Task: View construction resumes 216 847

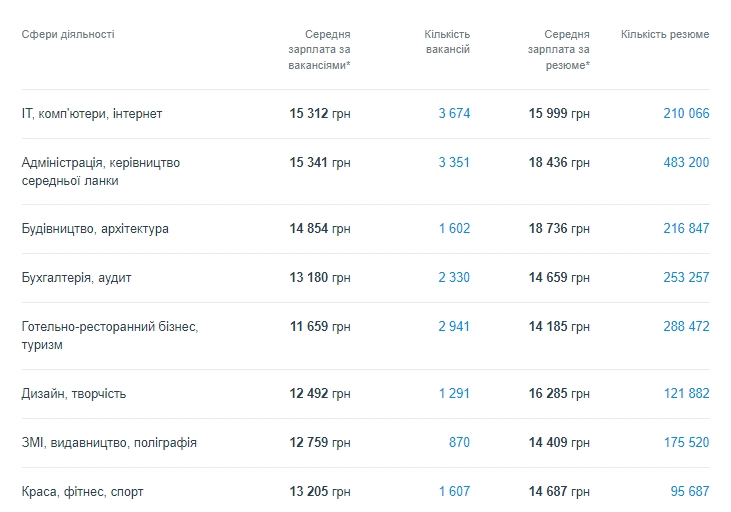Action: coord(686,229)
